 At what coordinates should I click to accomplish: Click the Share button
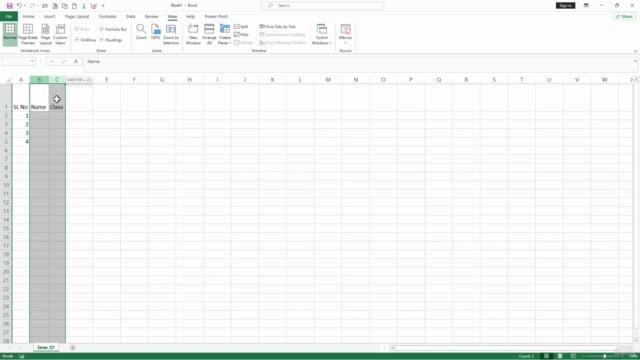(624, 17)
